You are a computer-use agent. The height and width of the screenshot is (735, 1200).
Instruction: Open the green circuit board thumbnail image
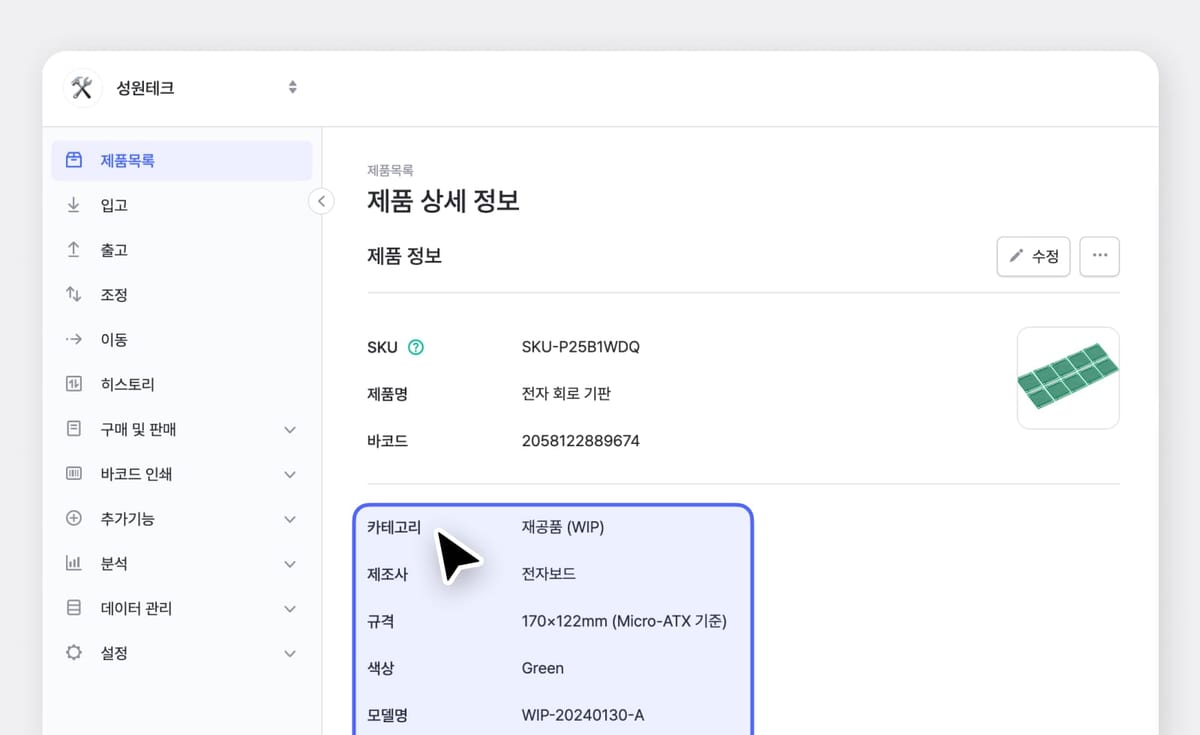click(x=1068, y=377)
